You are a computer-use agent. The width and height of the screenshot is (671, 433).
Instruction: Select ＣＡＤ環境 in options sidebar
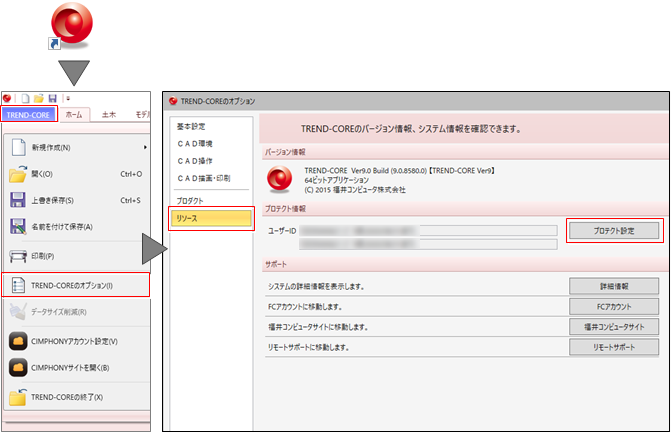point(195,144)
